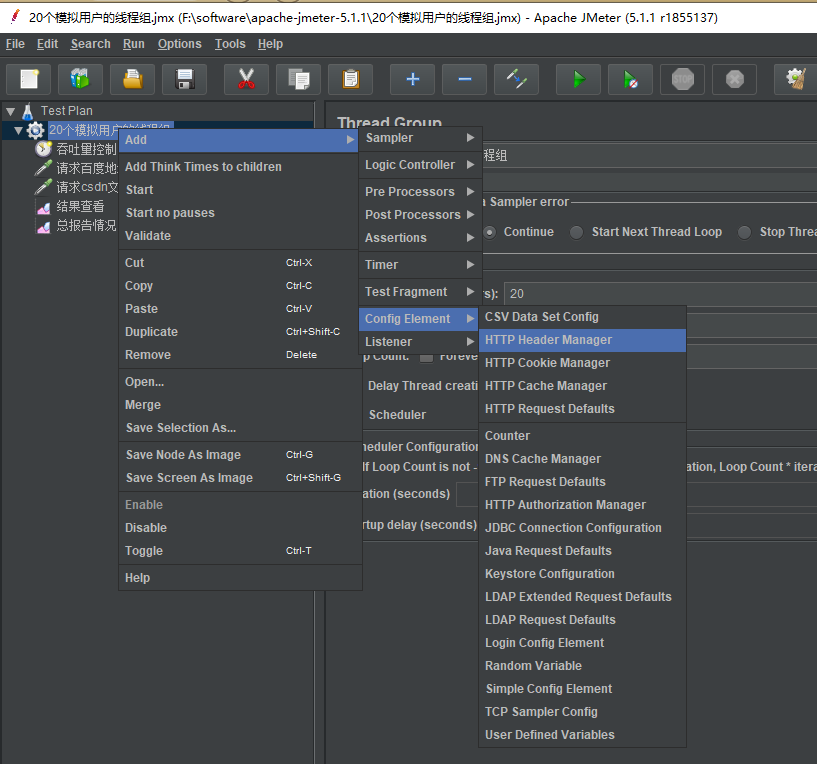Collapse the Test Plan tree node
The image size is (817, 764).
(x=10, y=111)
